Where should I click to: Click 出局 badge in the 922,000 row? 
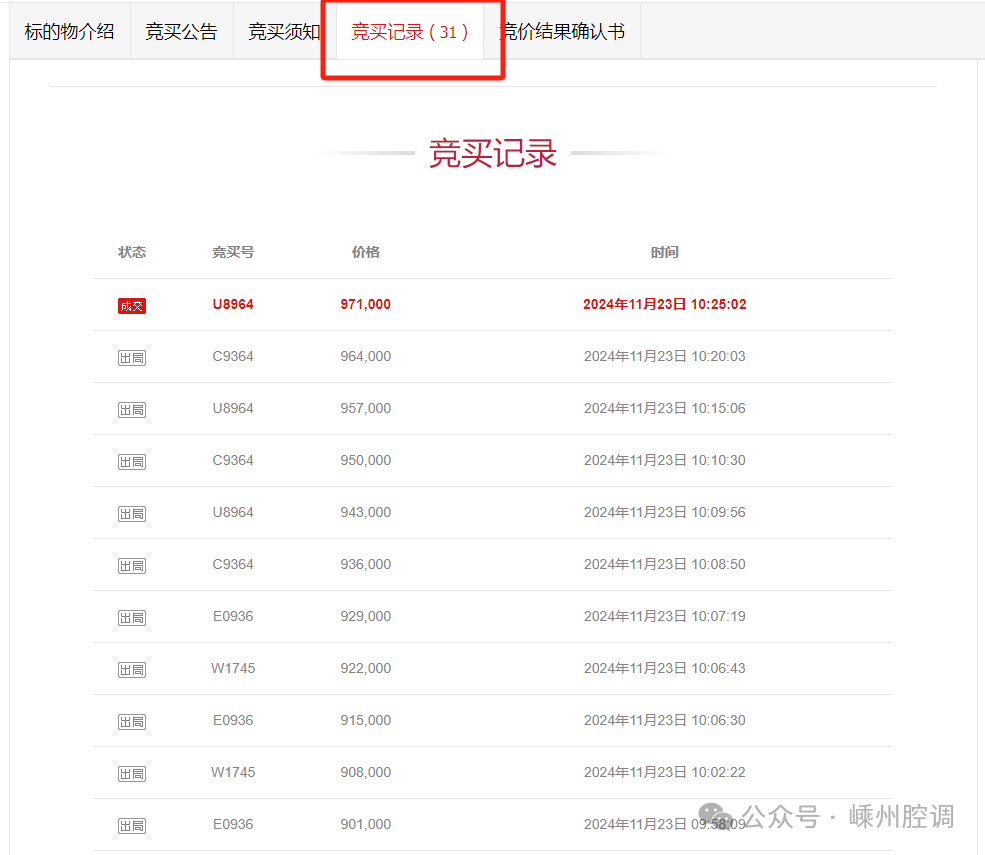132,670
